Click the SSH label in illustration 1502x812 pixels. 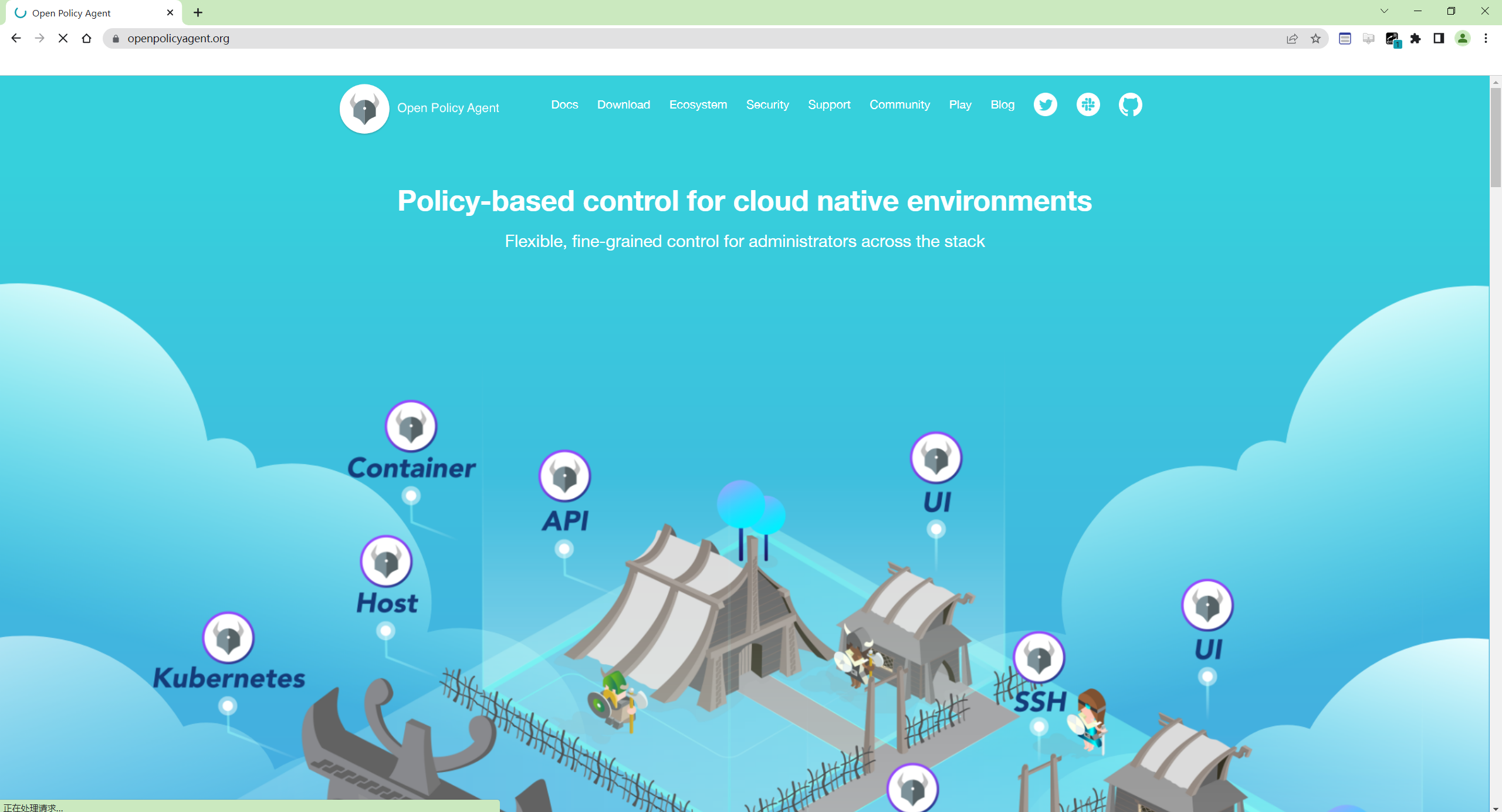(x=1040, y=702)
